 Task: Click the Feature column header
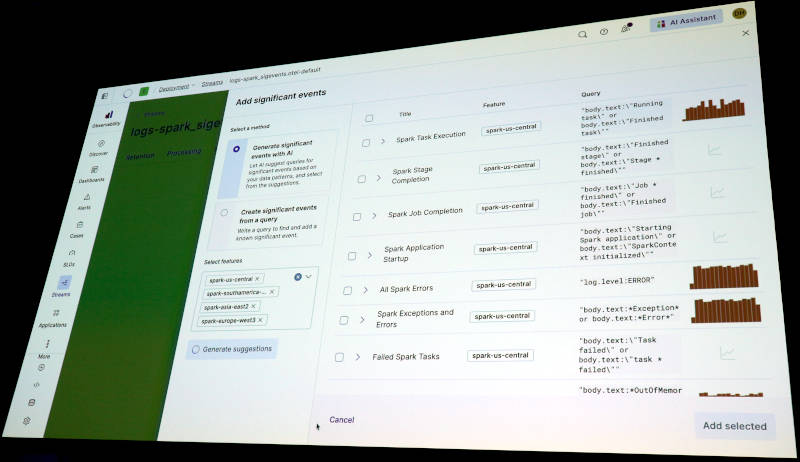494,104
